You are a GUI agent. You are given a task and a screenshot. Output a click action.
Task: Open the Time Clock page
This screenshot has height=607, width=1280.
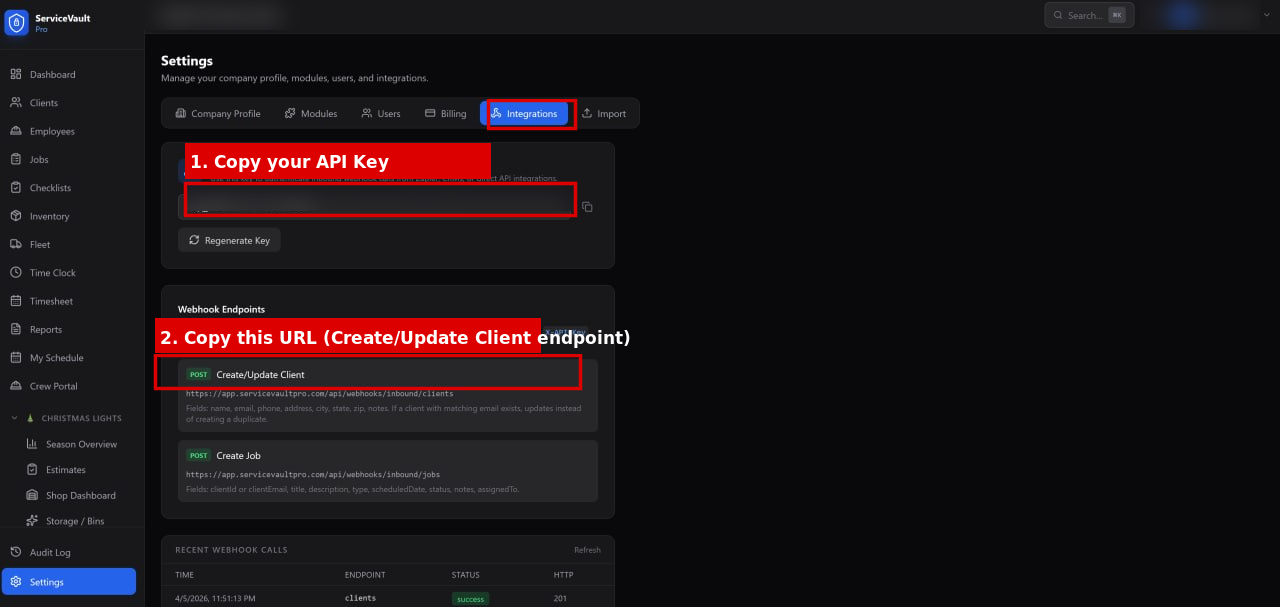pos(51,272)
